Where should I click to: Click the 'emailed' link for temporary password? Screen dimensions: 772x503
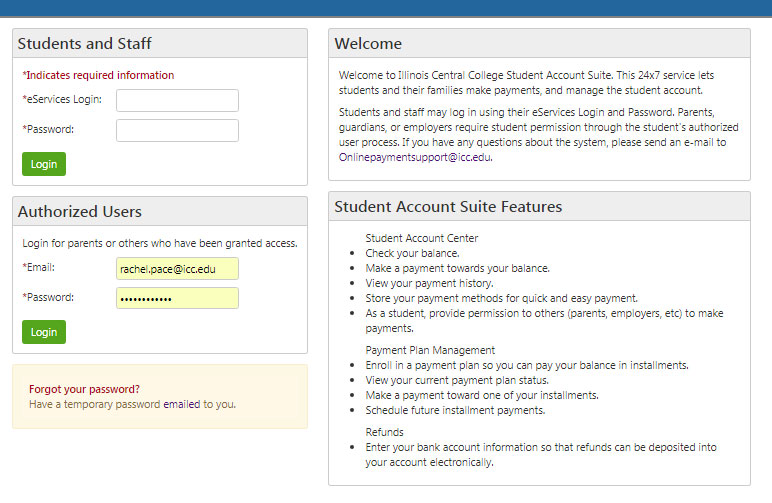182,404
